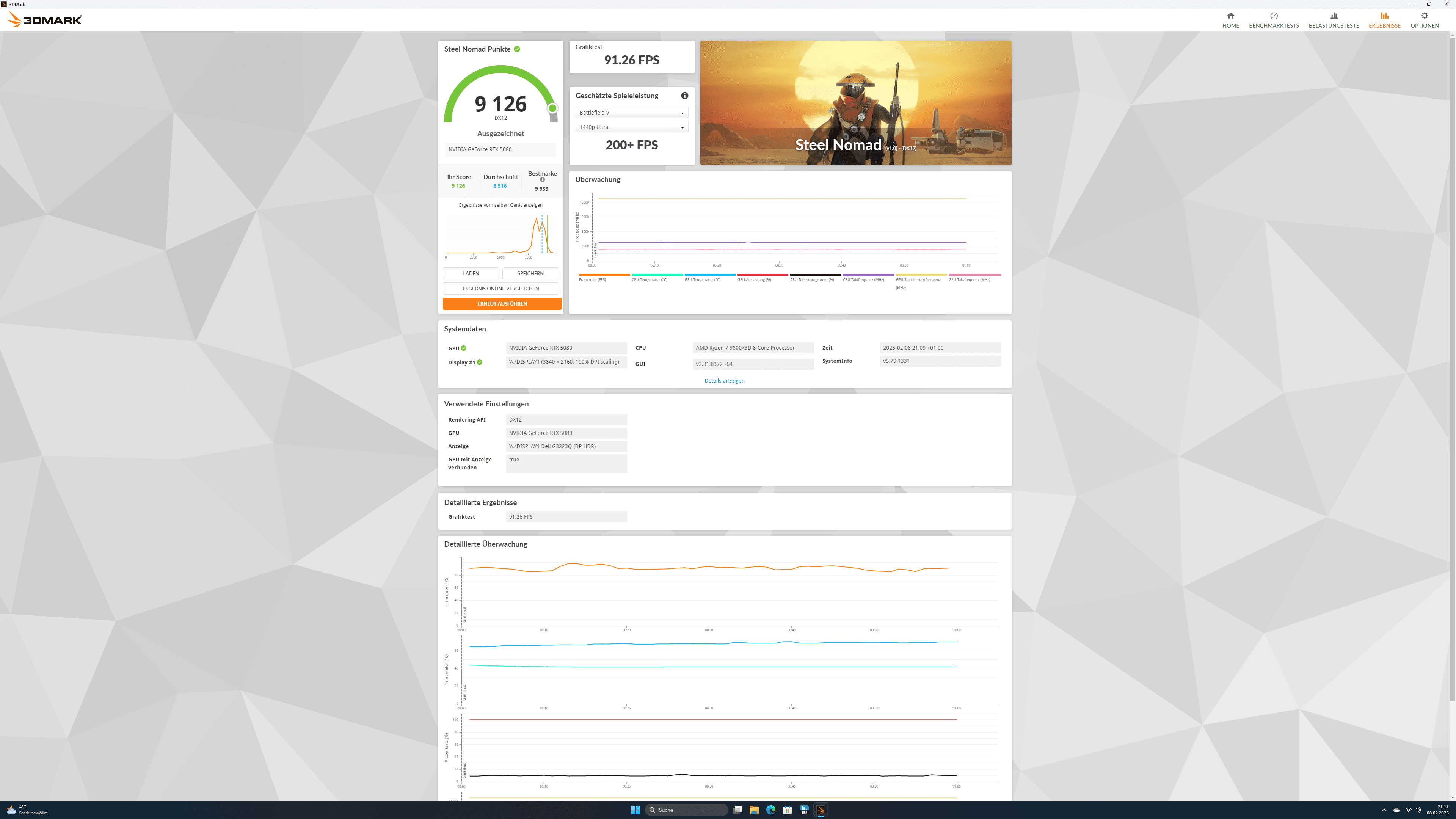The height and width of the screenshot is (819, 1456).
Task: Click the Durchschnitt value 8 516
Action: 500,186
